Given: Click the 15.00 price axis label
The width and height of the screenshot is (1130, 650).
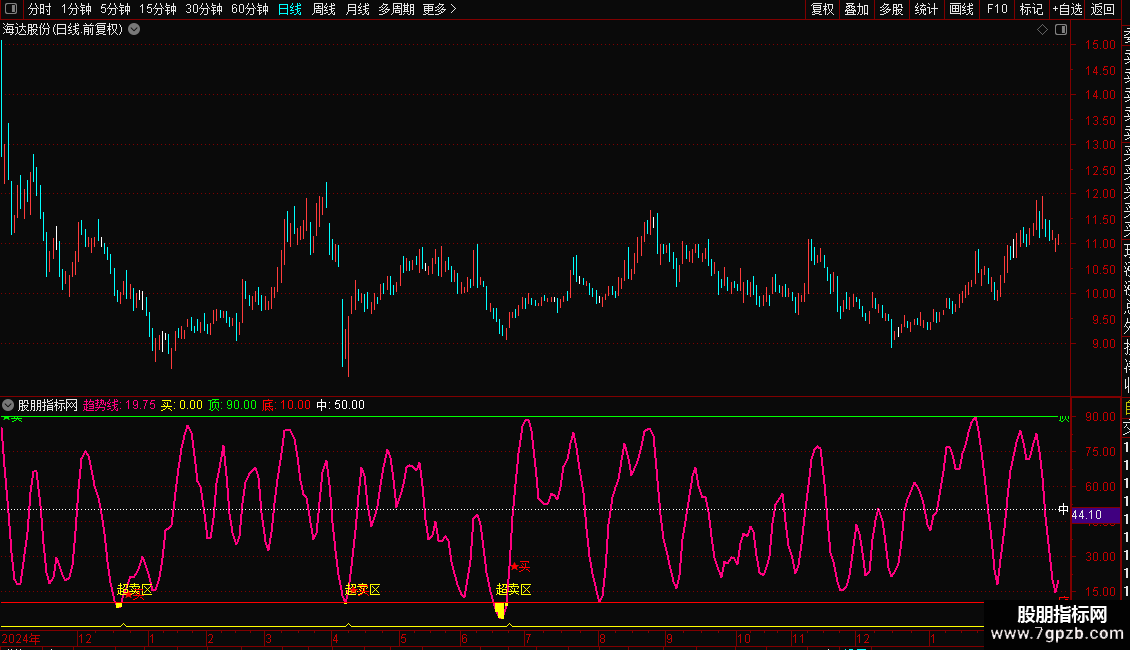Looking at the screenshot, I should 1100,45.
